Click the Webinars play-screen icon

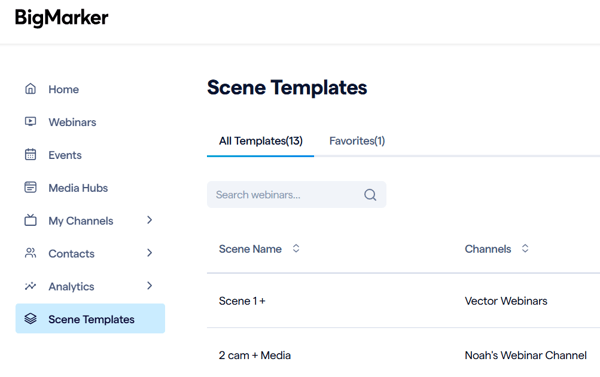[31, 122]
